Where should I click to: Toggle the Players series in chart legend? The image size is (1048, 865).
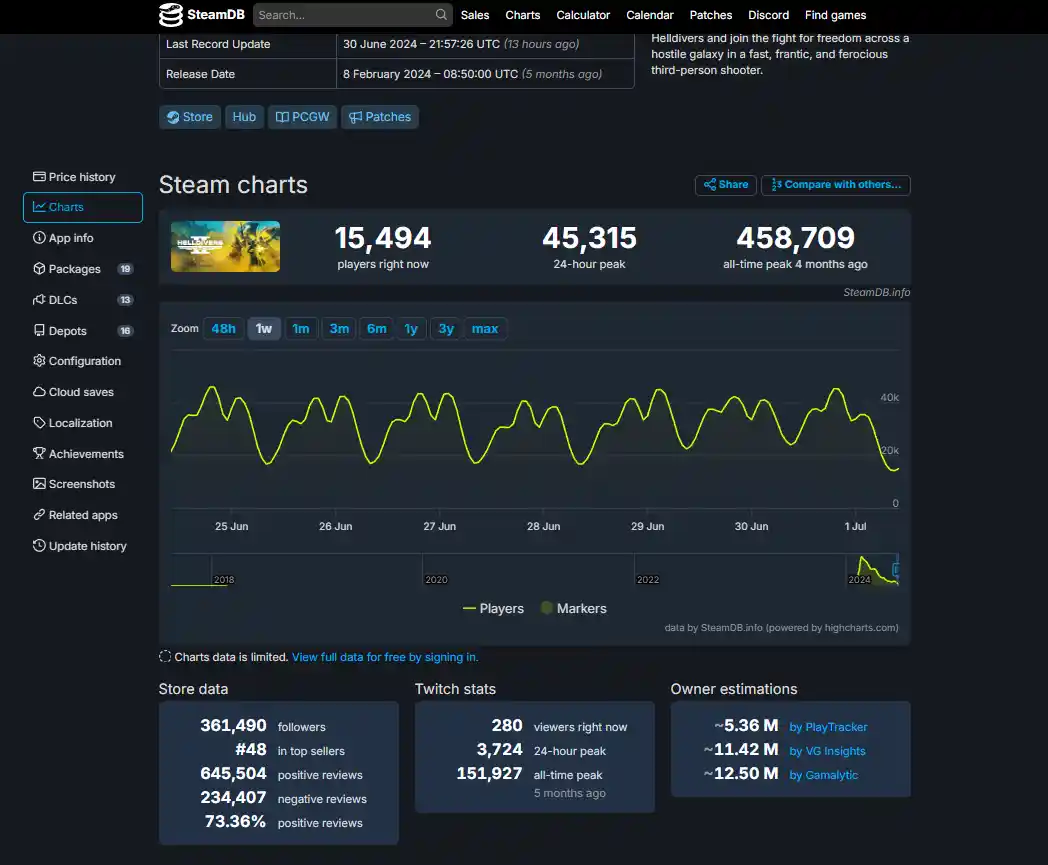[493, 608]
